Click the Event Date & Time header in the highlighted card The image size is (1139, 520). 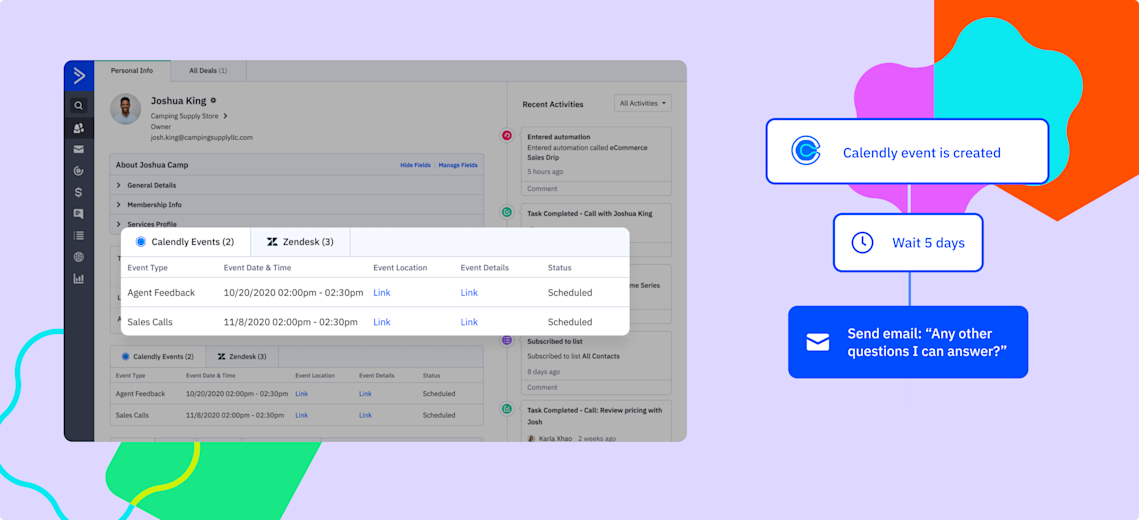[x=257, y=267]
